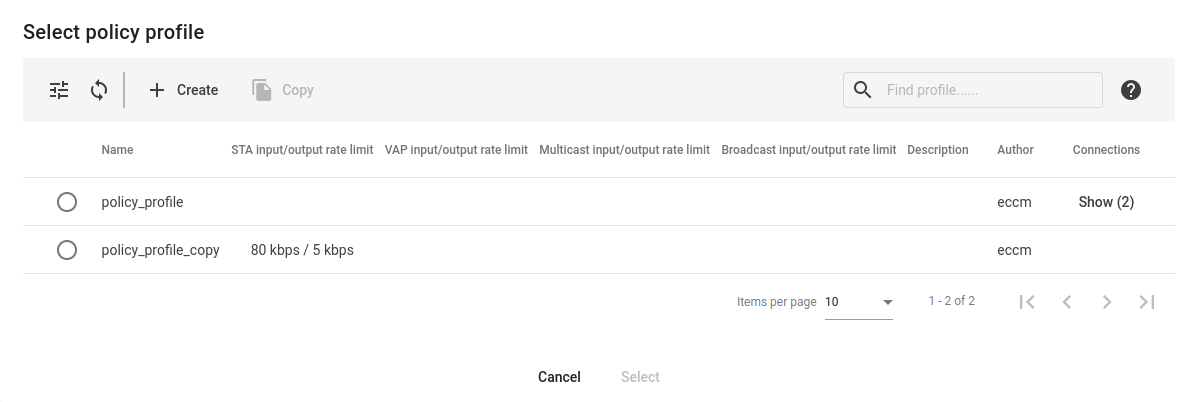
Task: Click the Name column header
Action: [x=117, y=150]
